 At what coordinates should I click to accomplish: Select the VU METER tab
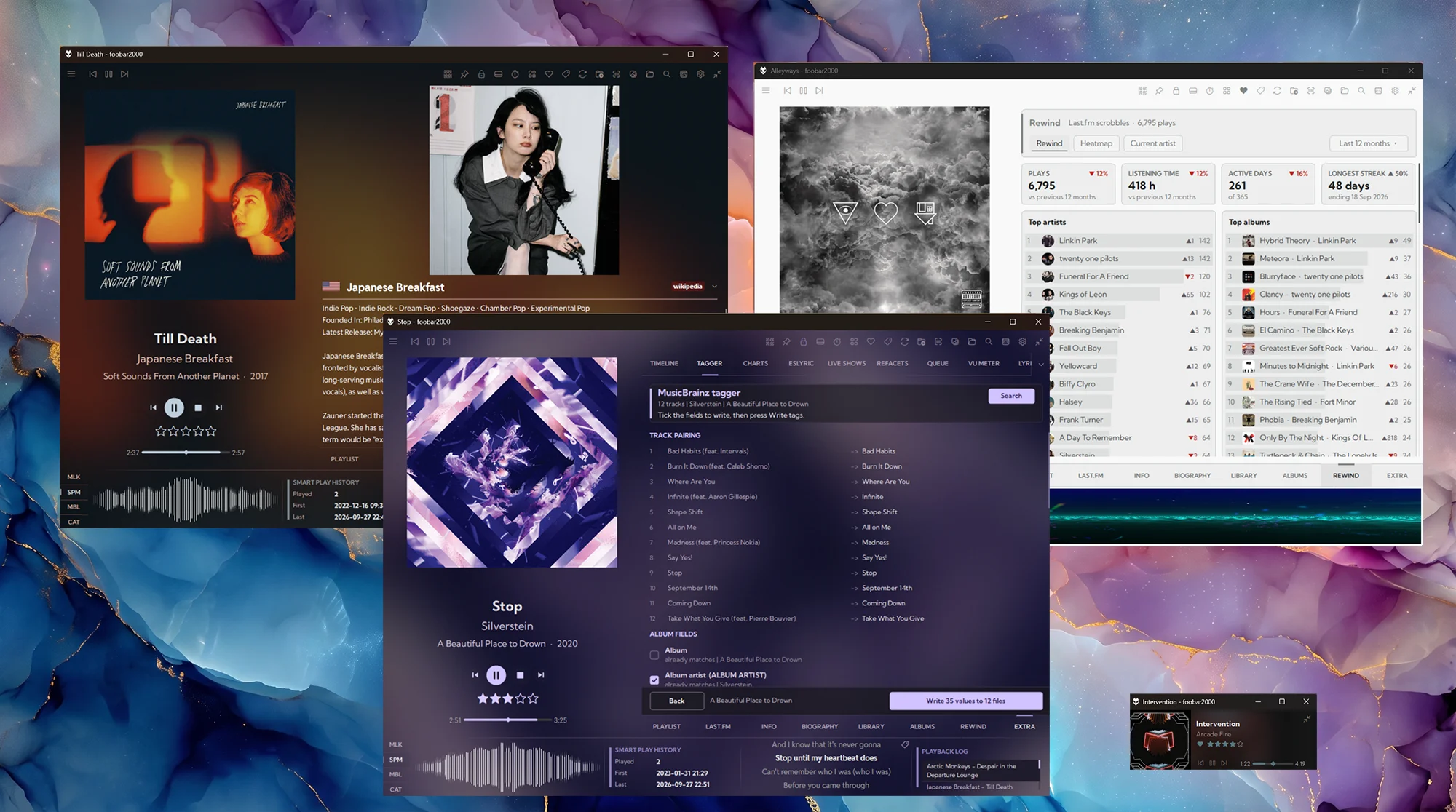click(984, 363)
